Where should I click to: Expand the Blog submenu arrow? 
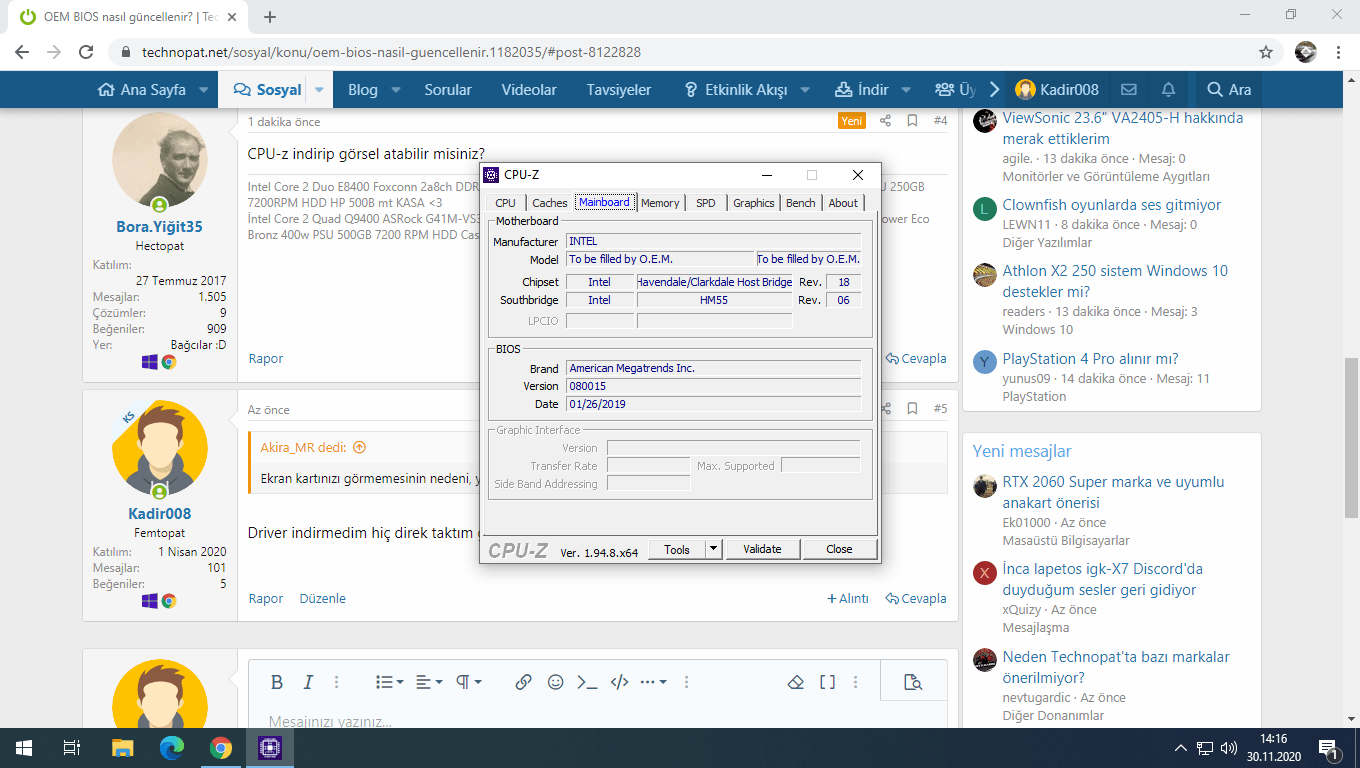[396, 89]
